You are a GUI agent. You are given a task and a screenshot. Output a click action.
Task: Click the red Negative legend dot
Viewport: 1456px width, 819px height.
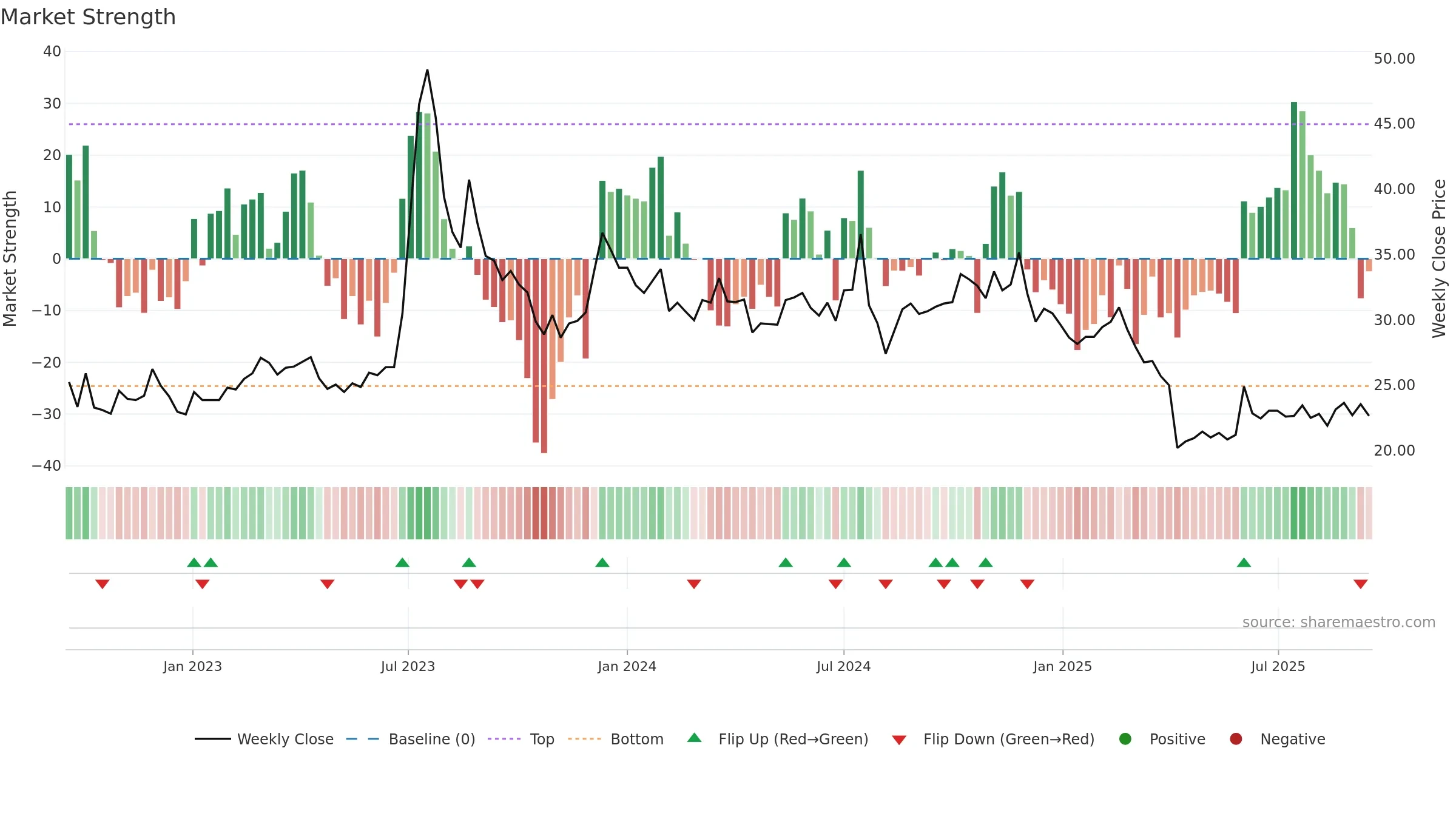(1236, 739)
